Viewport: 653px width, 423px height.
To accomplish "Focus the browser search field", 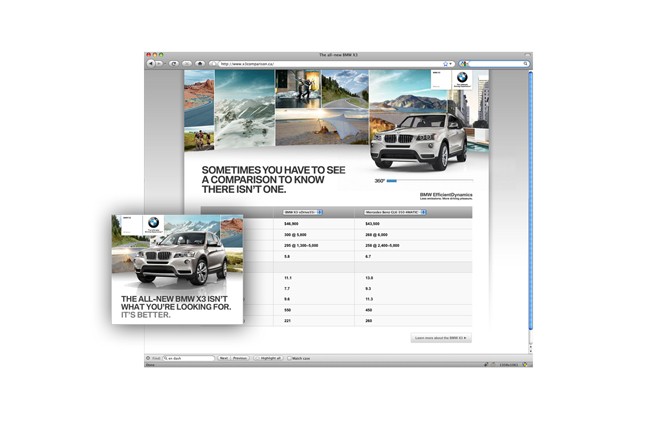I will click(x=496, y=64).
